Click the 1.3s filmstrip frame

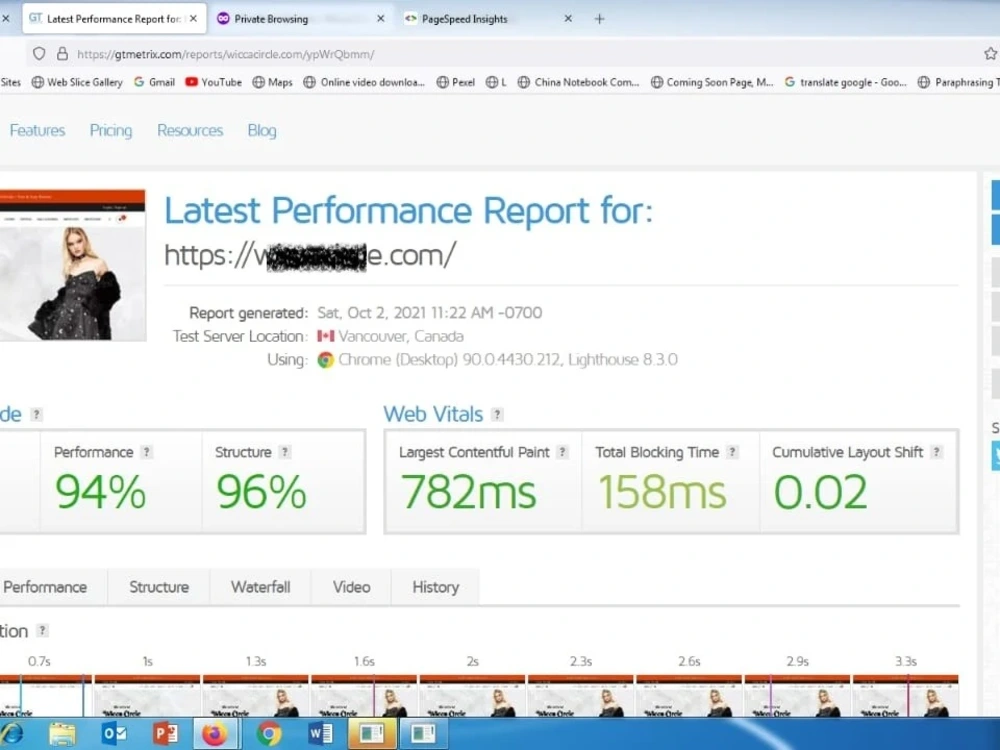pyautogui.click(x=256, y=696)
